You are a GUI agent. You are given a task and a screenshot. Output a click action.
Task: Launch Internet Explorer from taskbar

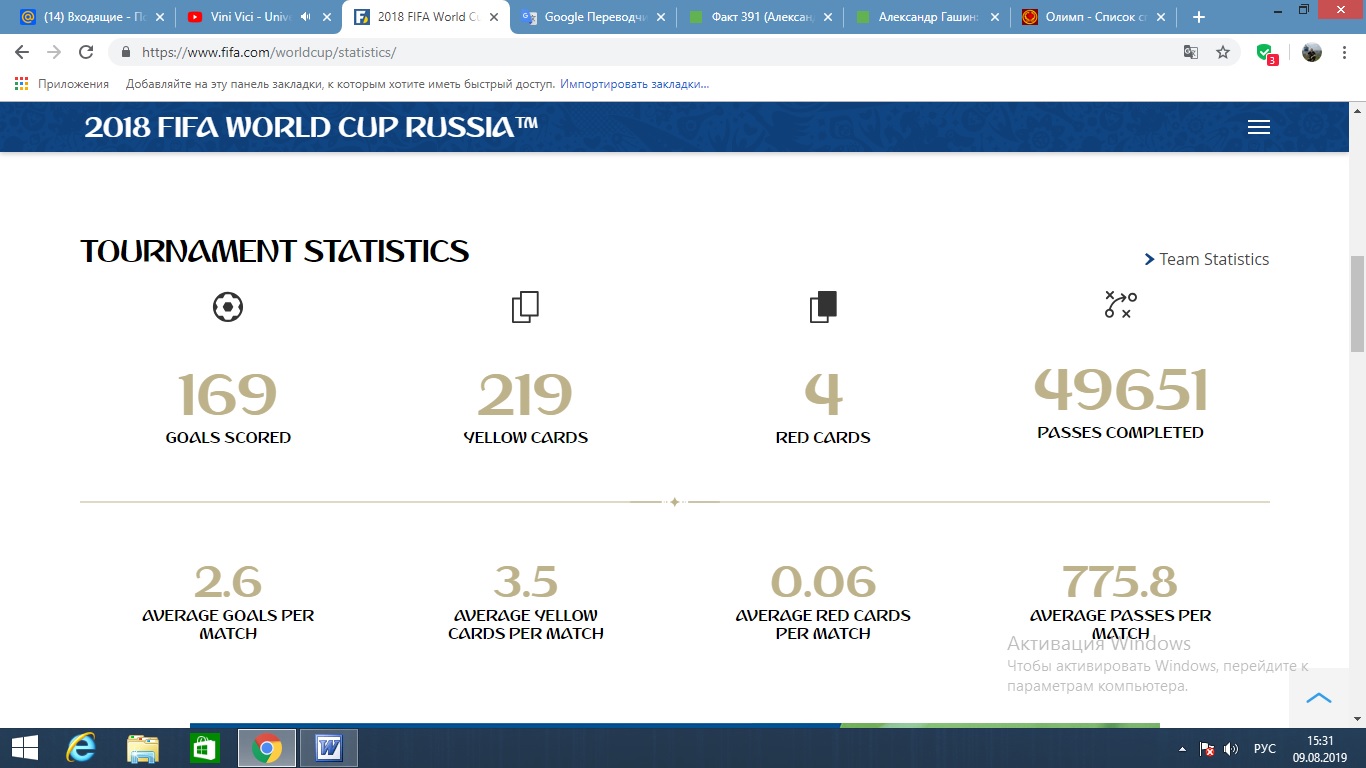click(x=80, y=748)
